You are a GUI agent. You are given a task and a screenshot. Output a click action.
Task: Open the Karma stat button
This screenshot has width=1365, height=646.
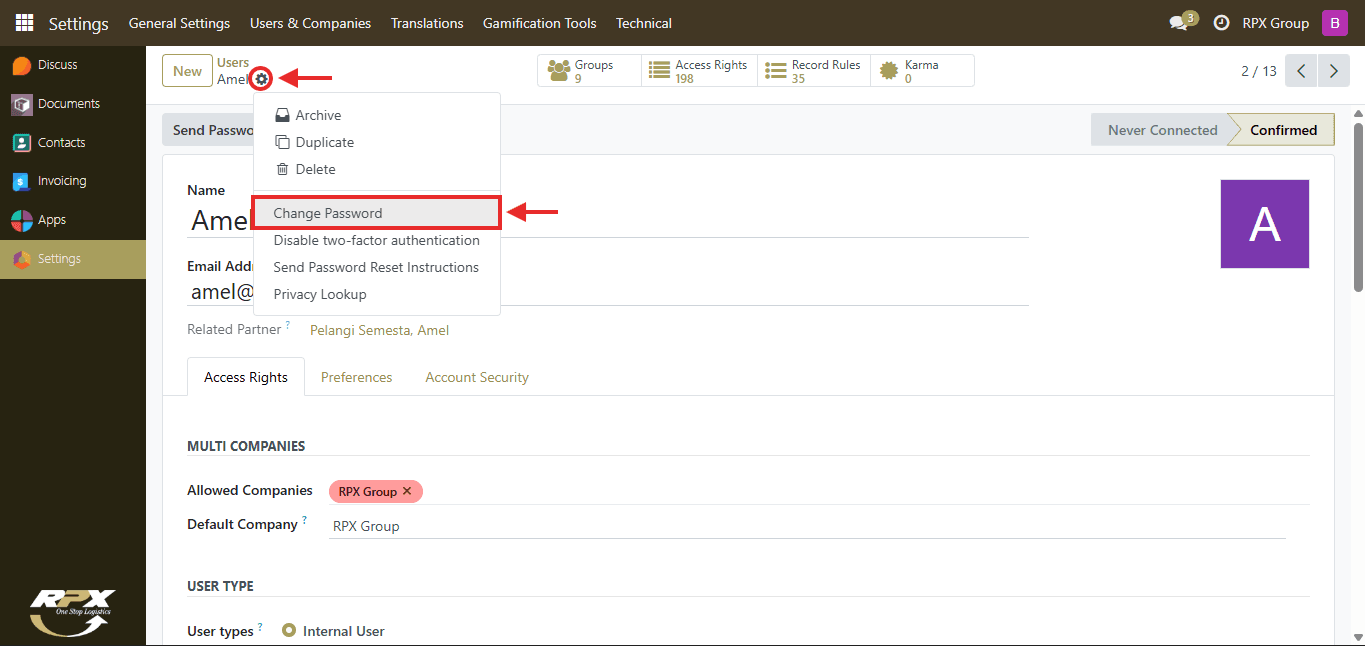pos(922,71)
